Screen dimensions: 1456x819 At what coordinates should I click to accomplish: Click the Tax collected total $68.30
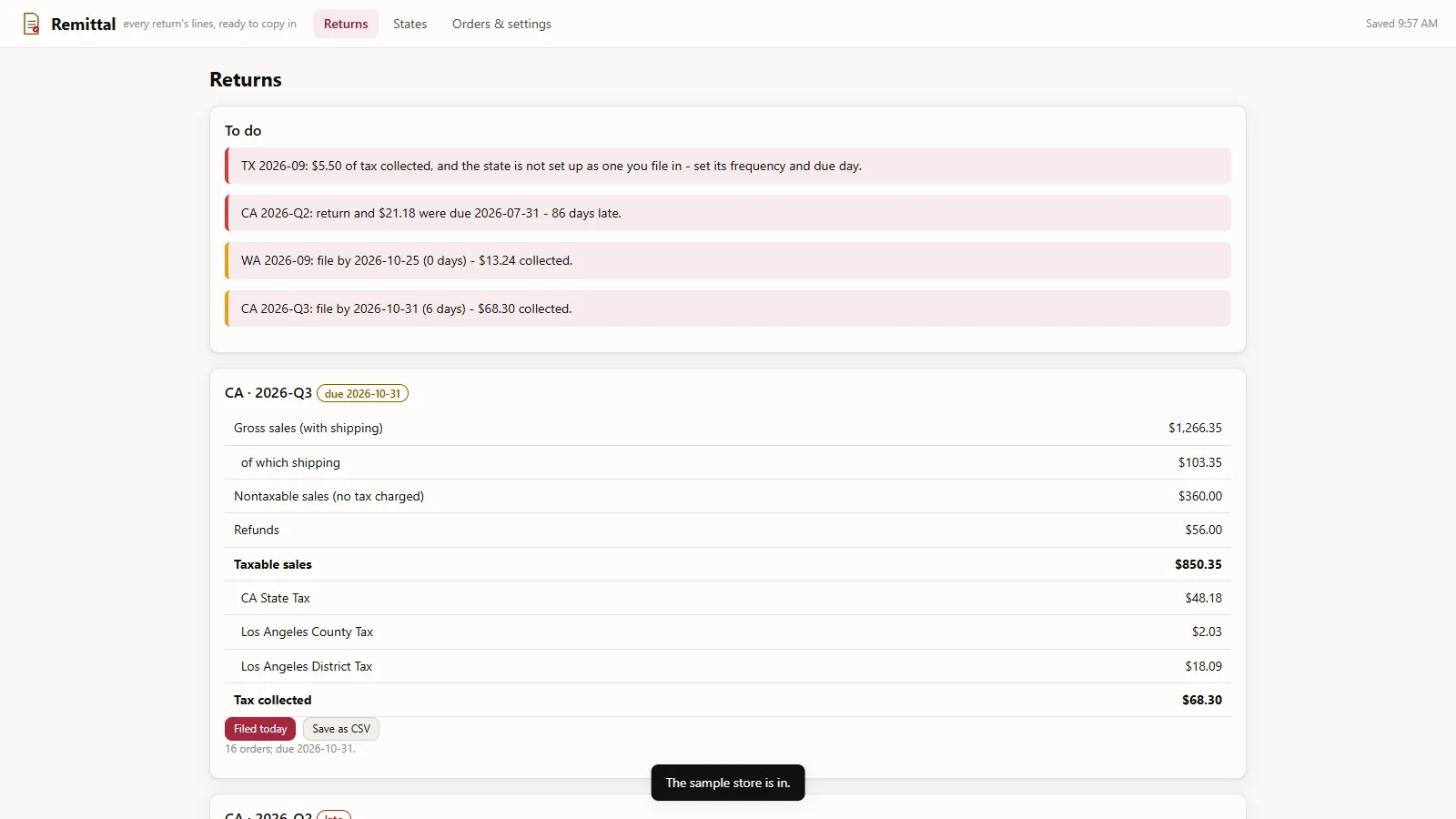[x=1202, y=700]
